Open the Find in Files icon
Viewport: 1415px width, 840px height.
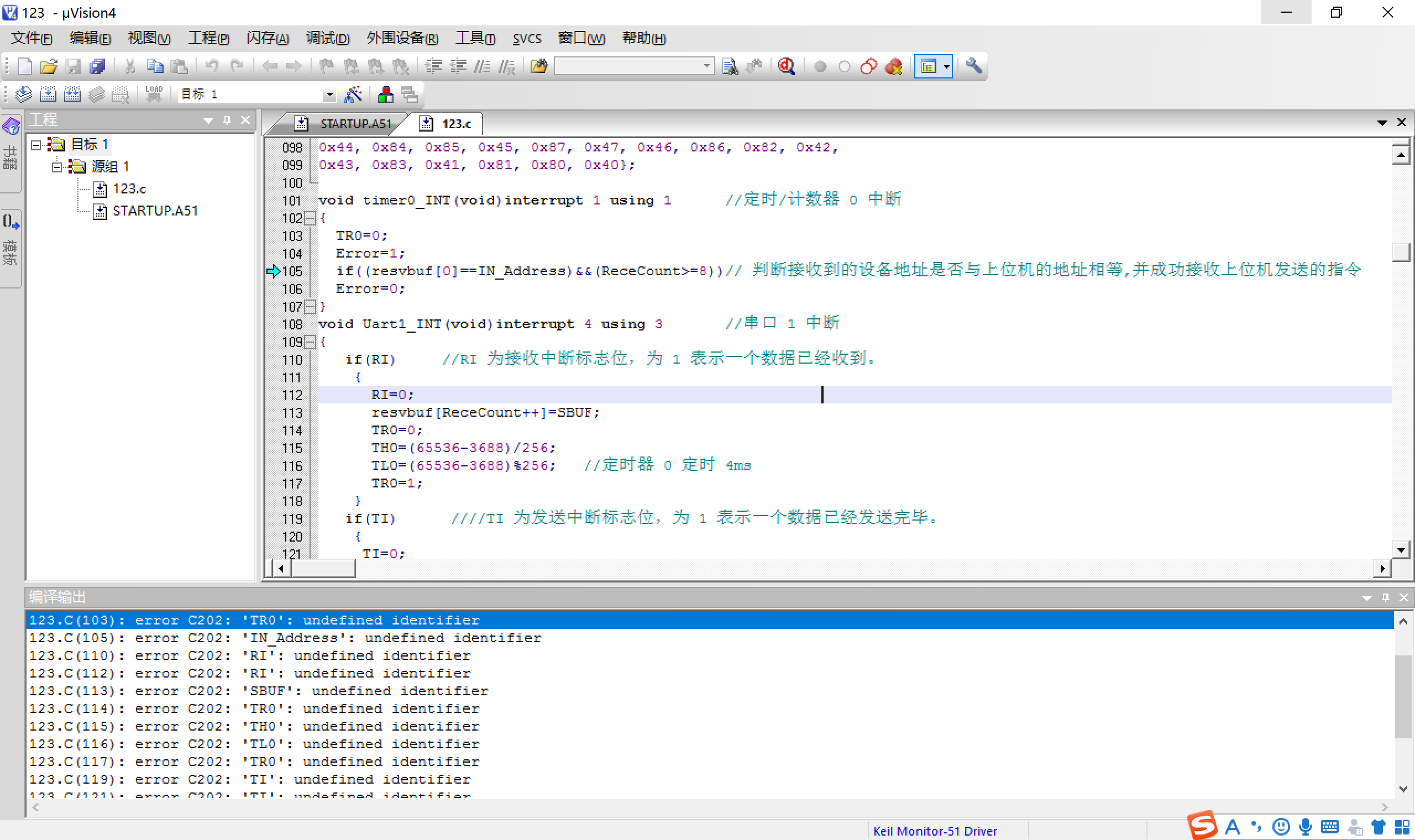(x=539, y=66)
